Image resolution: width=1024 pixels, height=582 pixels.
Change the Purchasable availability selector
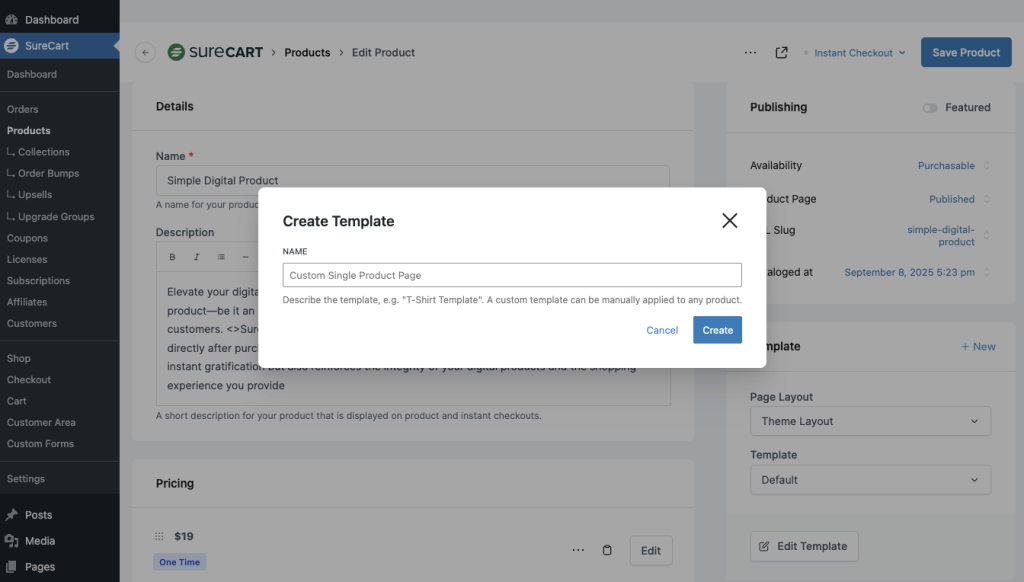[953, 166]
